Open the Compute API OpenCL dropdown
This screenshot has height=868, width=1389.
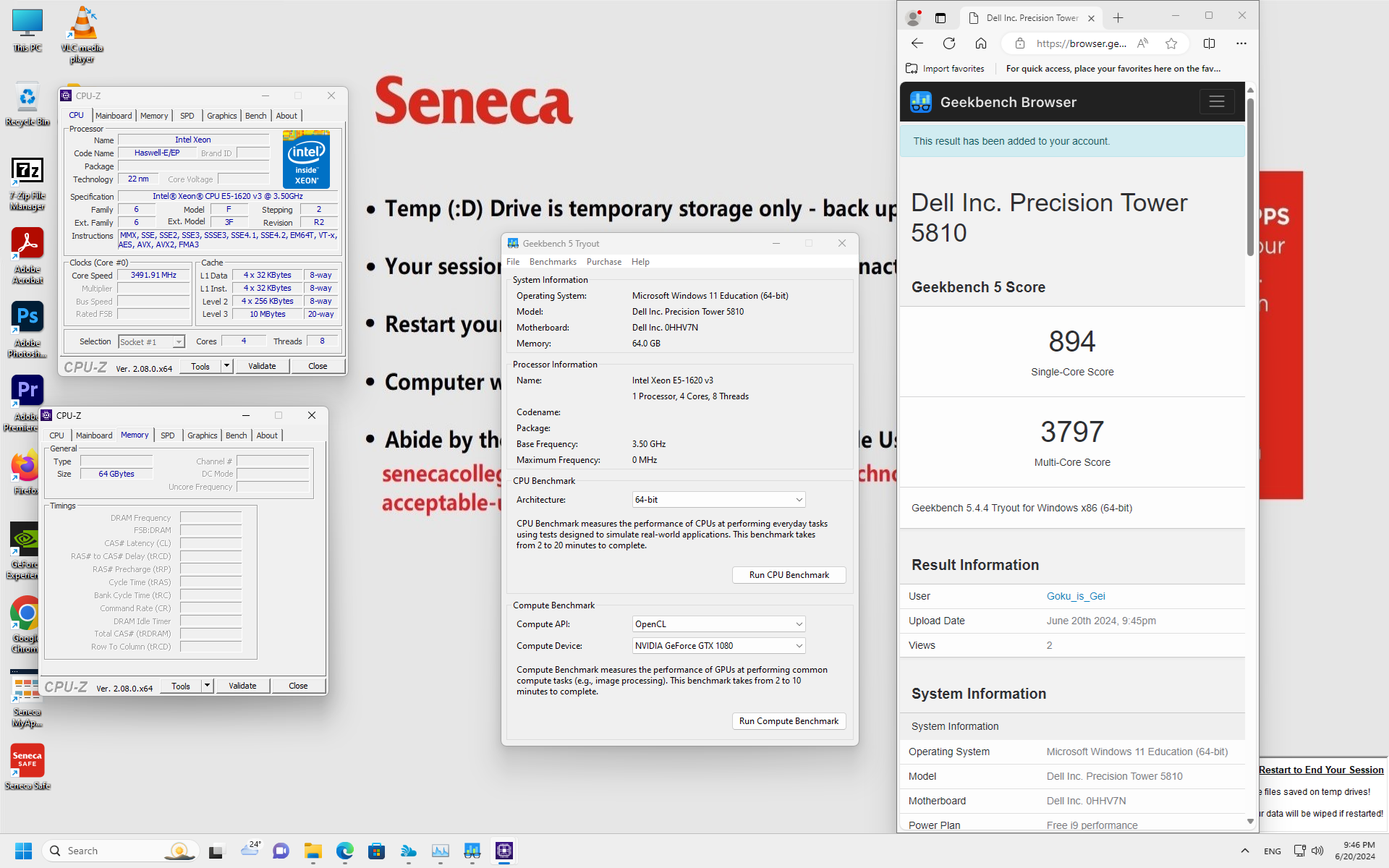pos(718,624)
